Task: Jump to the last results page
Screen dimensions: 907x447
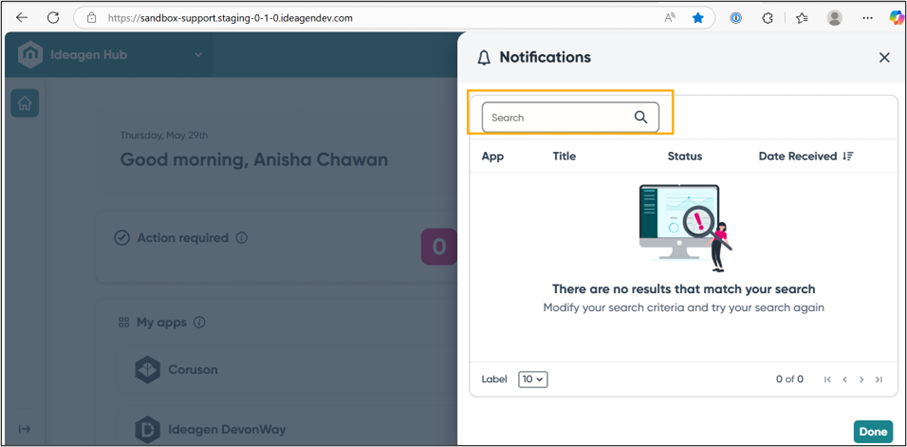Action: click(x=879, y=379)
